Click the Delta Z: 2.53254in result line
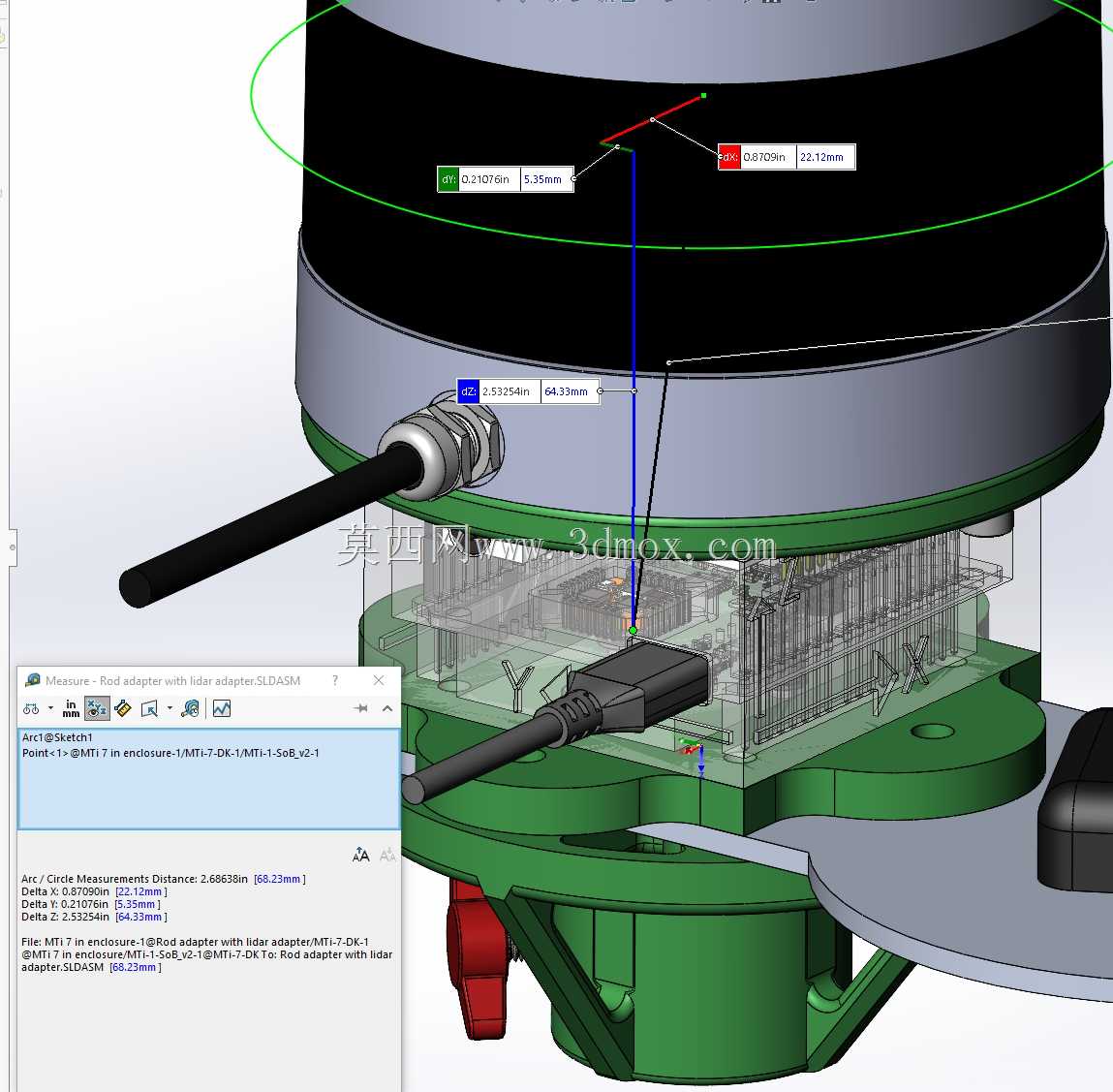The image size is (1113, 1092). tap(94, 918)
